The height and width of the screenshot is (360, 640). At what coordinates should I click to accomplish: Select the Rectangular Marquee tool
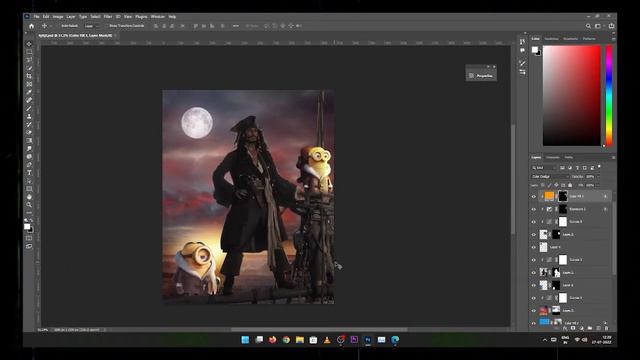(29, 52)
